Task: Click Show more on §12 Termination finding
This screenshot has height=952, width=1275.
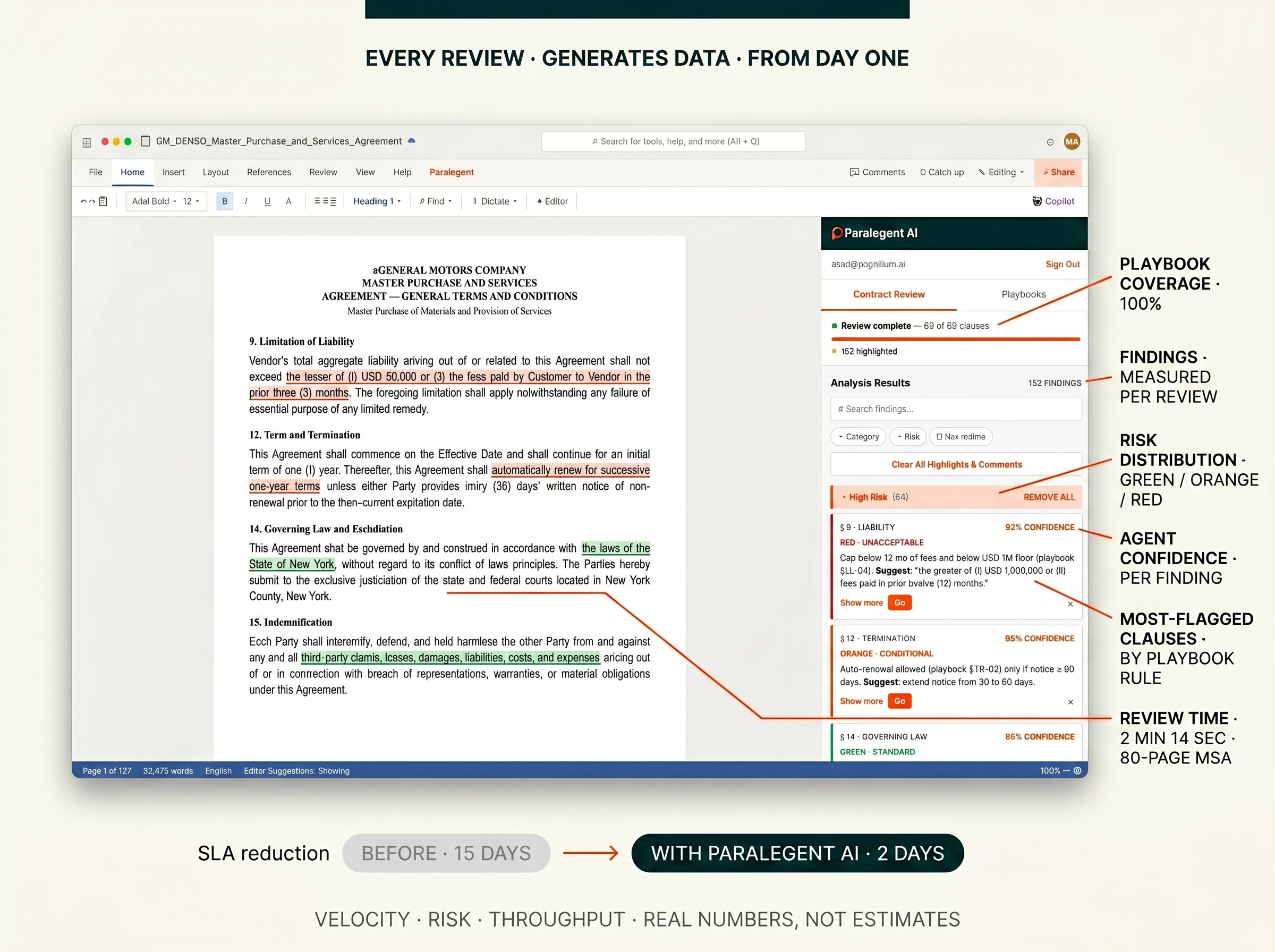Action: point(861,701)
